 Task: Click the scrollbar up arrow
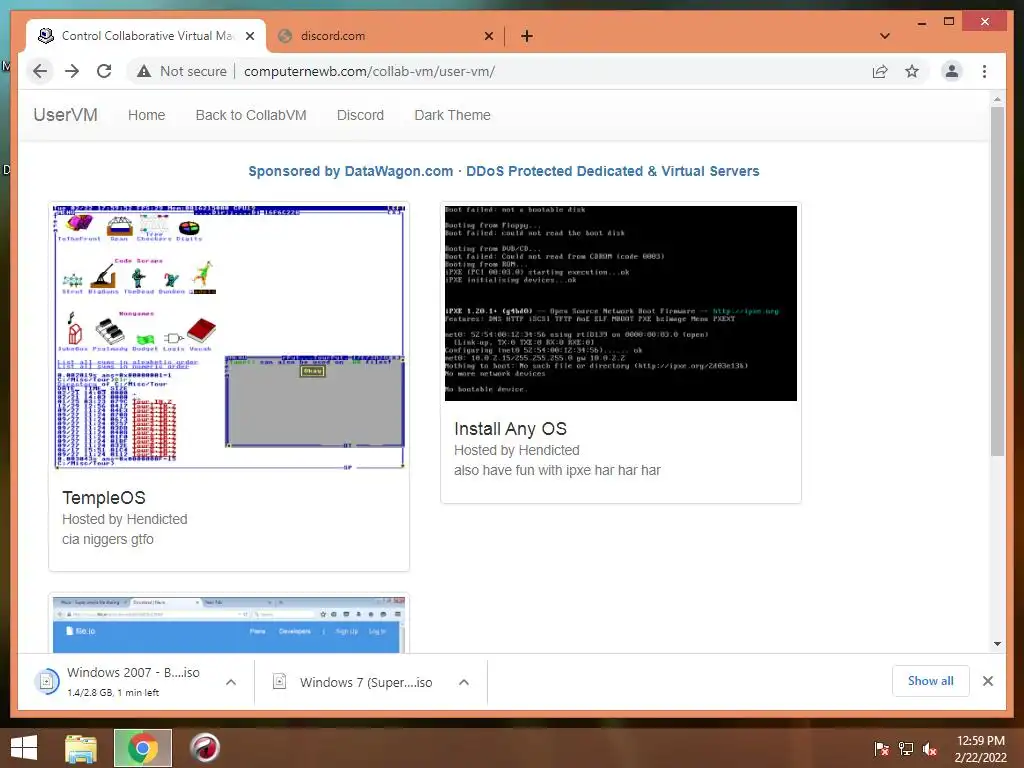click(997, 99)
